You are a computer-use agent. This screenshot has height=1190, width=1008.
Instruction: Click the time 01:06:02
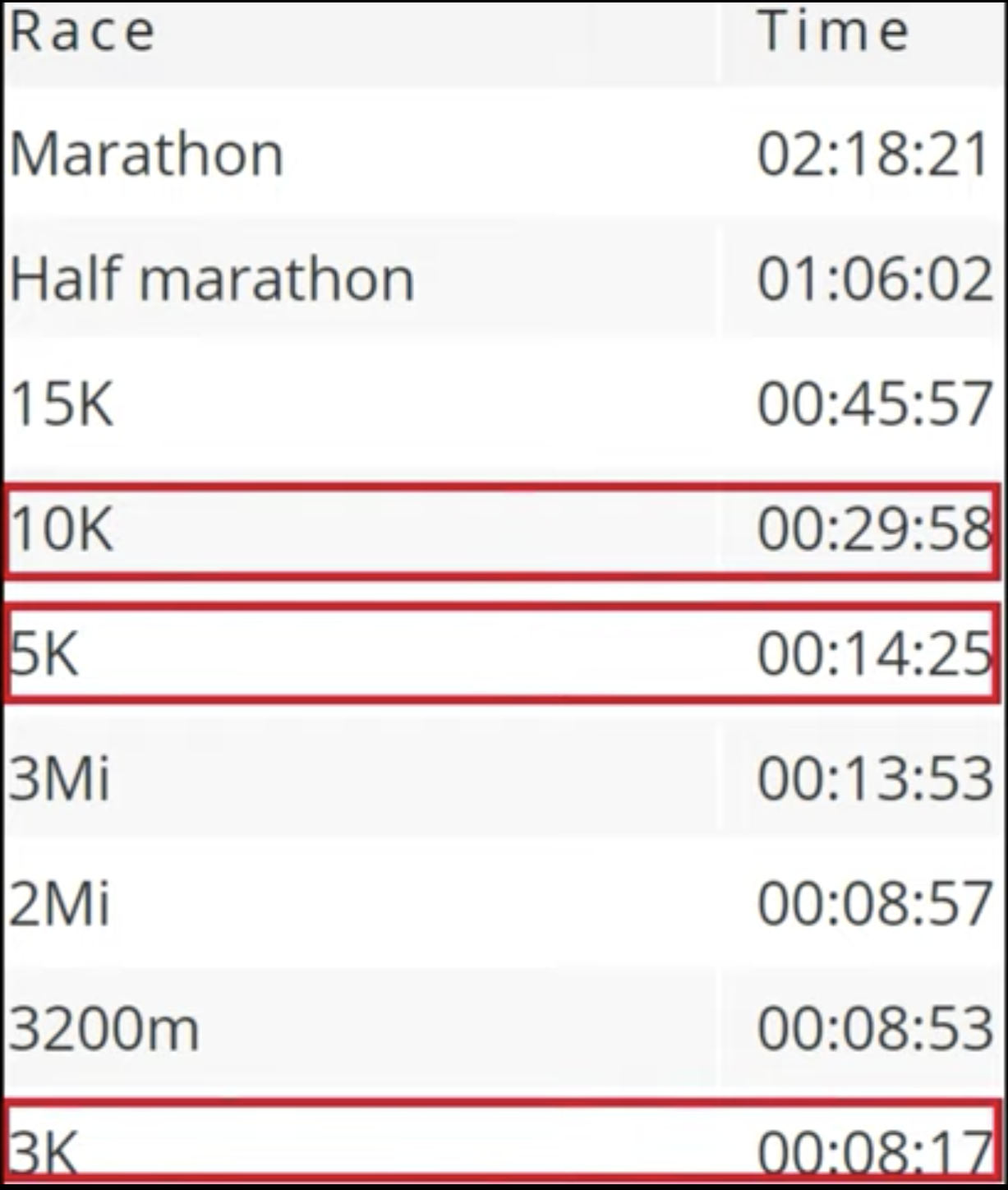pos(874,279)
